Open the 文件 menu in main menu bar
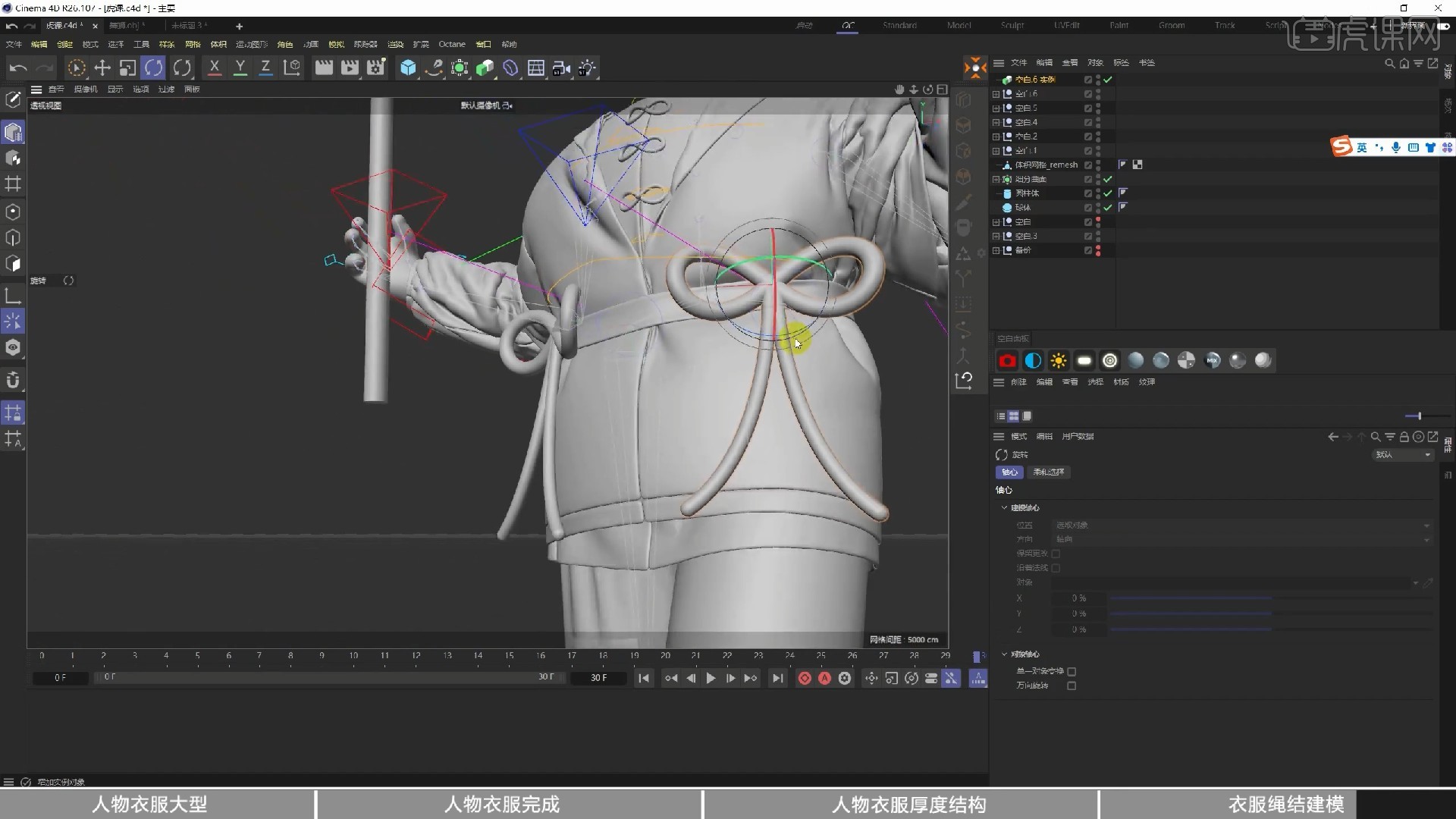 [14, 45]
